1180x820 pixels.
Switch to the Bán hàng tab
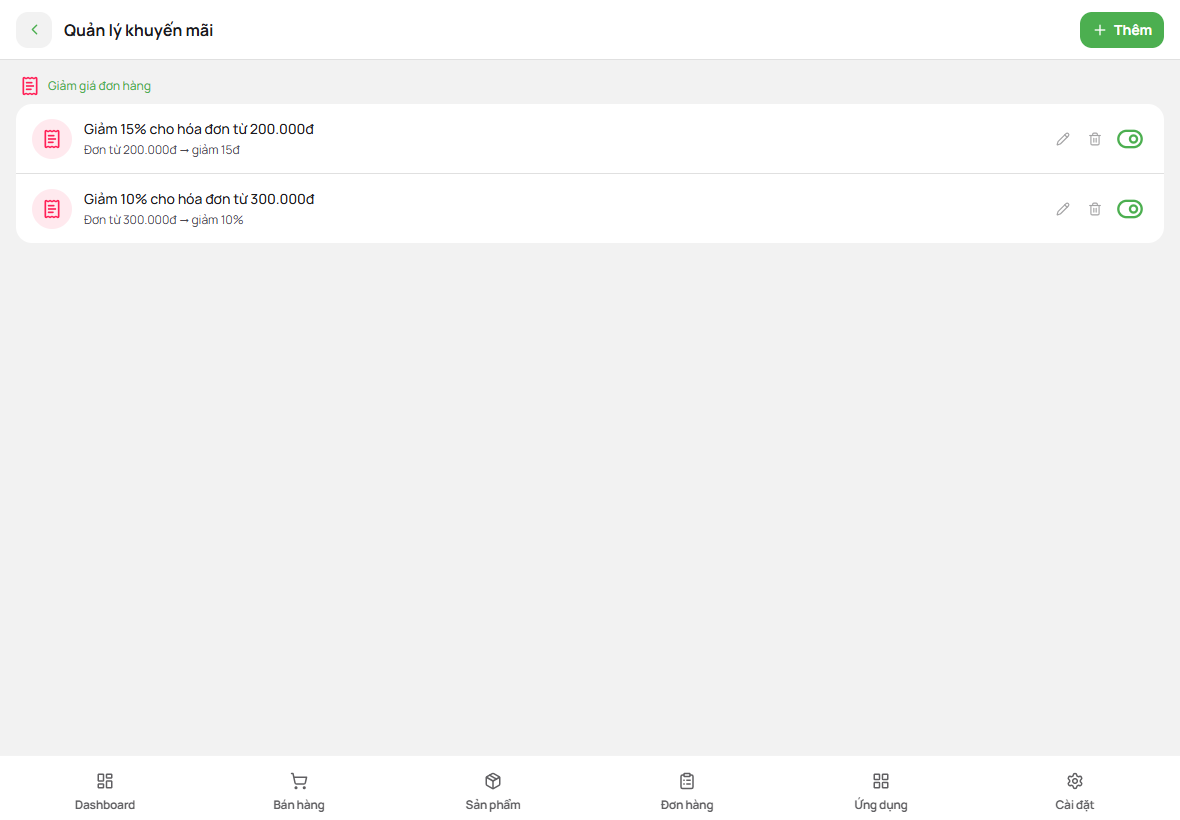[x=299, y=791]
